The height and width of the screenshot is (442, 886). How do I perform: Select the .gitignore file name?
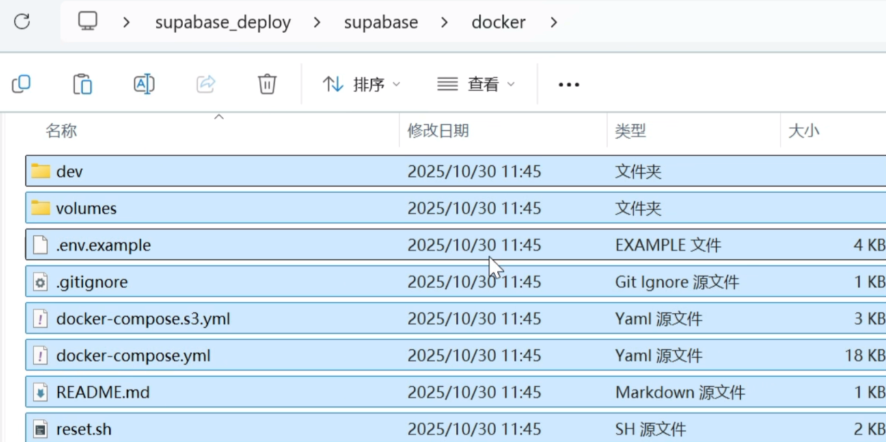[x=92, y=282]
